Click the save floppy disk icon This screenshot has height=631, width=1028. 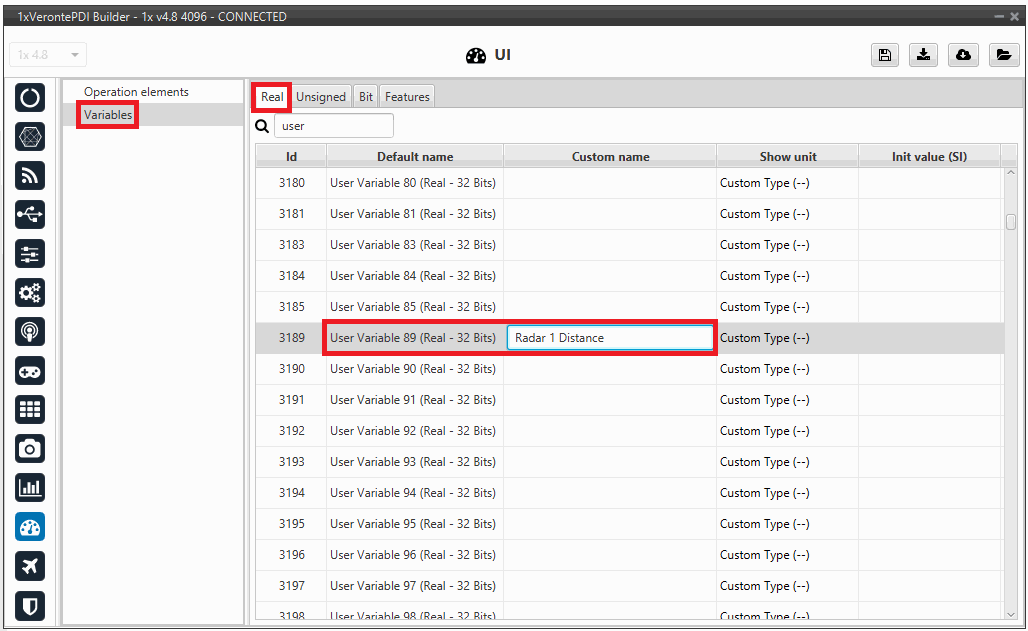point(884,55)
